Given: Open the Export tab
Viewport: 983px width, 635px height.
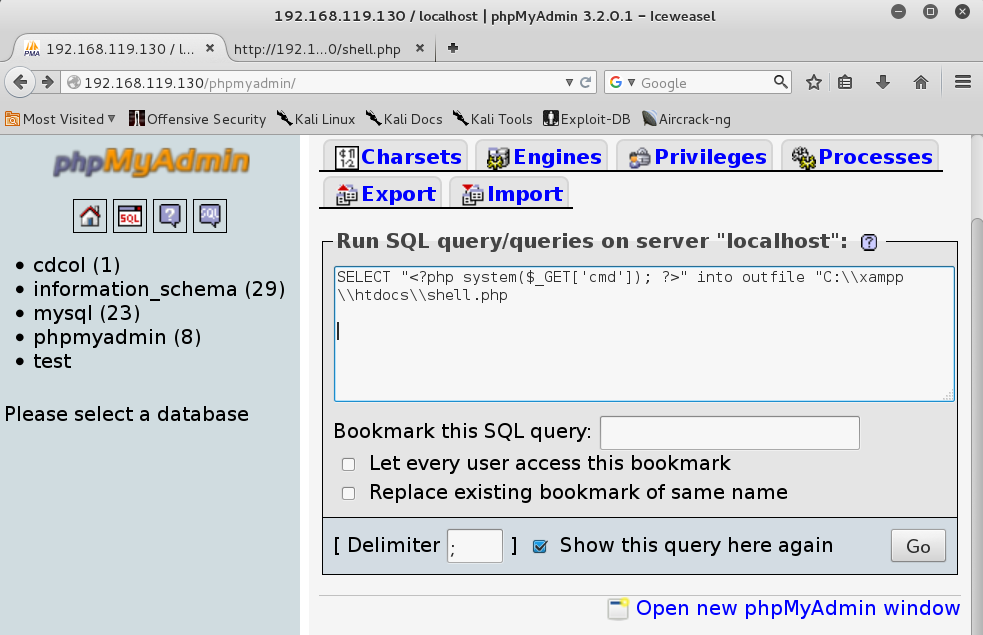Looking at the screenshot, I should [384, 194].
